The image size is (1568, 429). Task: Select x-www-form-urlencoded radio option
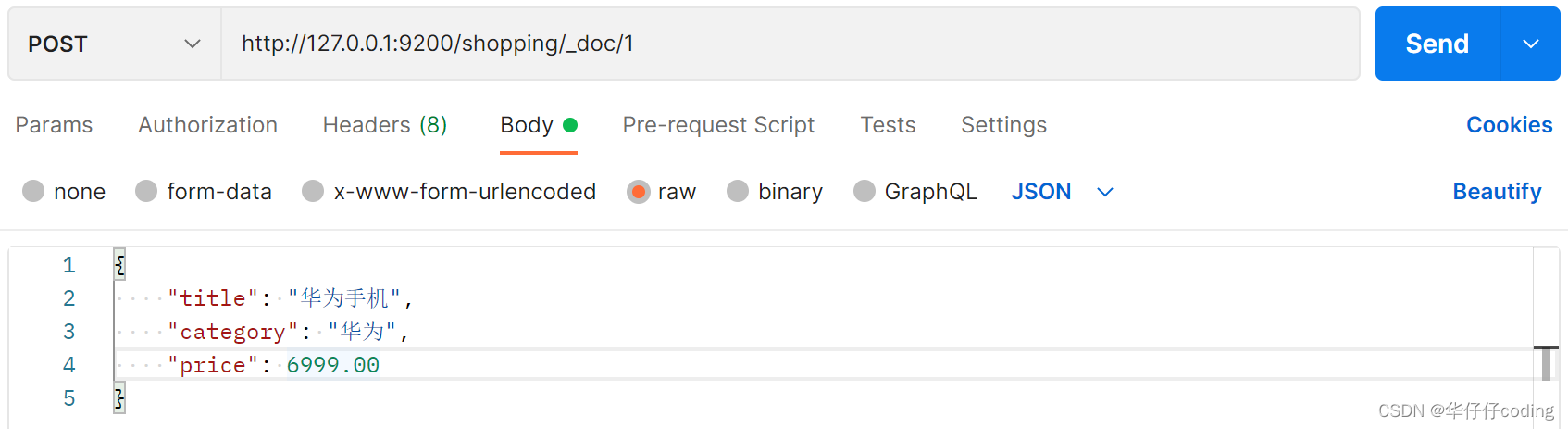pyautogui.click(x=313, y=192)
